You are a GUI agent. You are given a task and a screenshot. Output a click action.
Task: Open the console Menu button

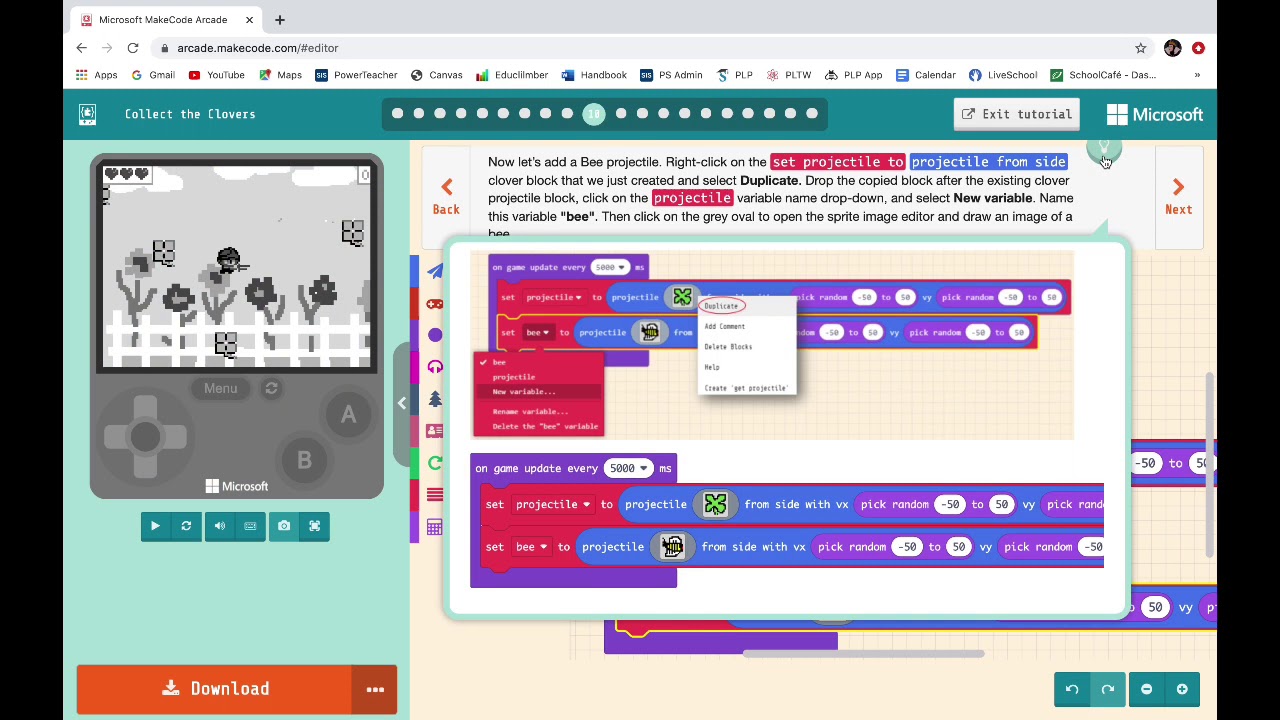[221, 389]
